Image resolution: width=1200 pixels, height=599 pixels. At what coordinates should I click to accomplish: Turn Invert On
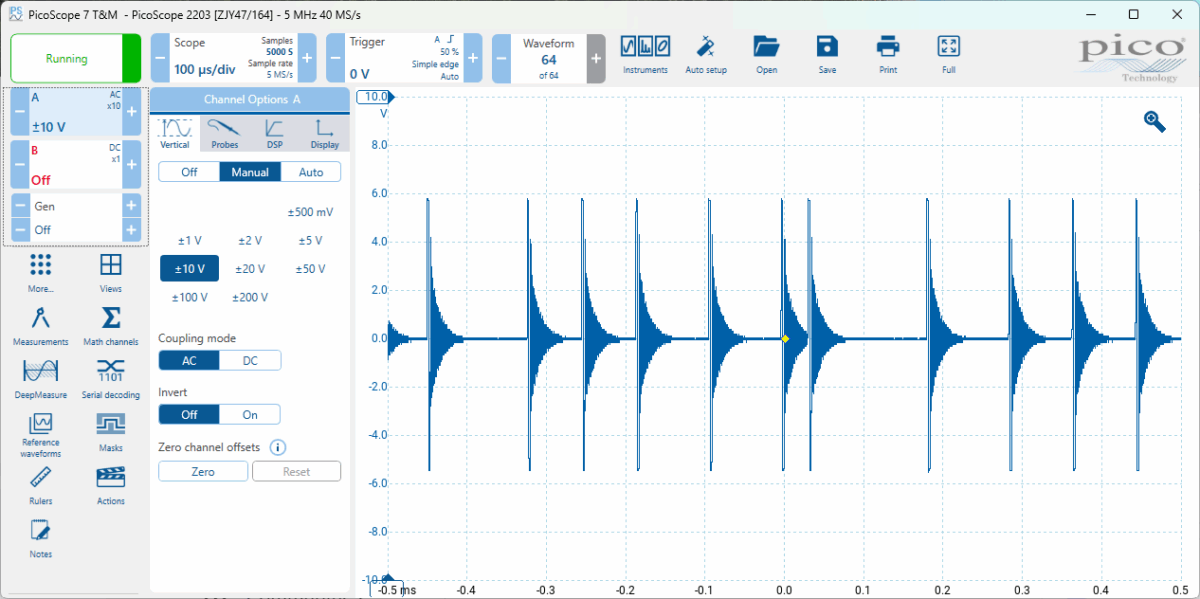point(250,414)
